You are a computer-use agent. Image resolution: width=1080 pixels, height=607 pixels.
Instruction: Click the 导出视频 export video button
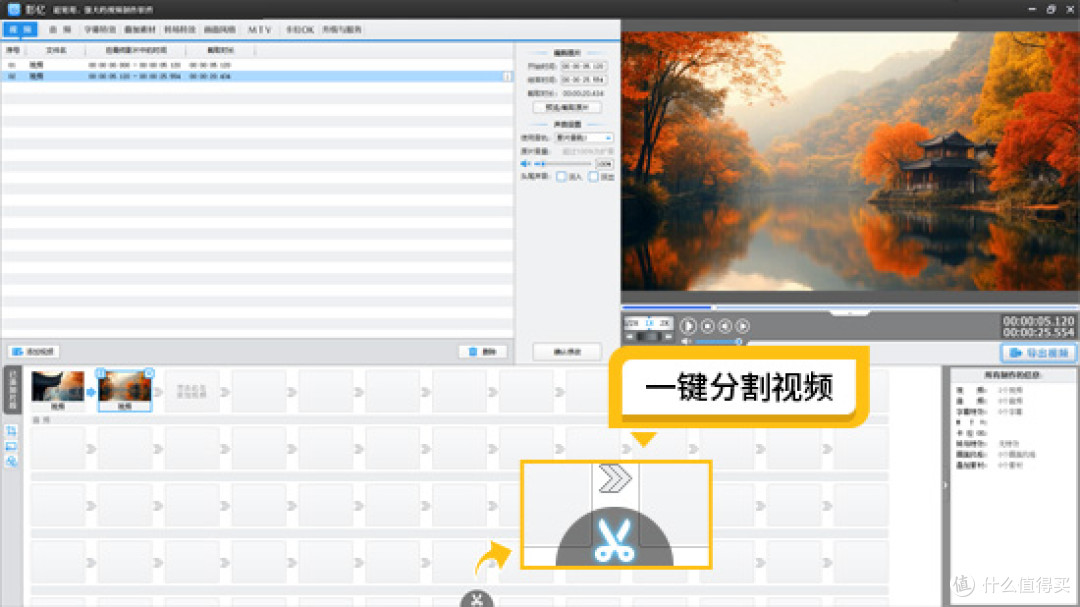coord(1039,353)
